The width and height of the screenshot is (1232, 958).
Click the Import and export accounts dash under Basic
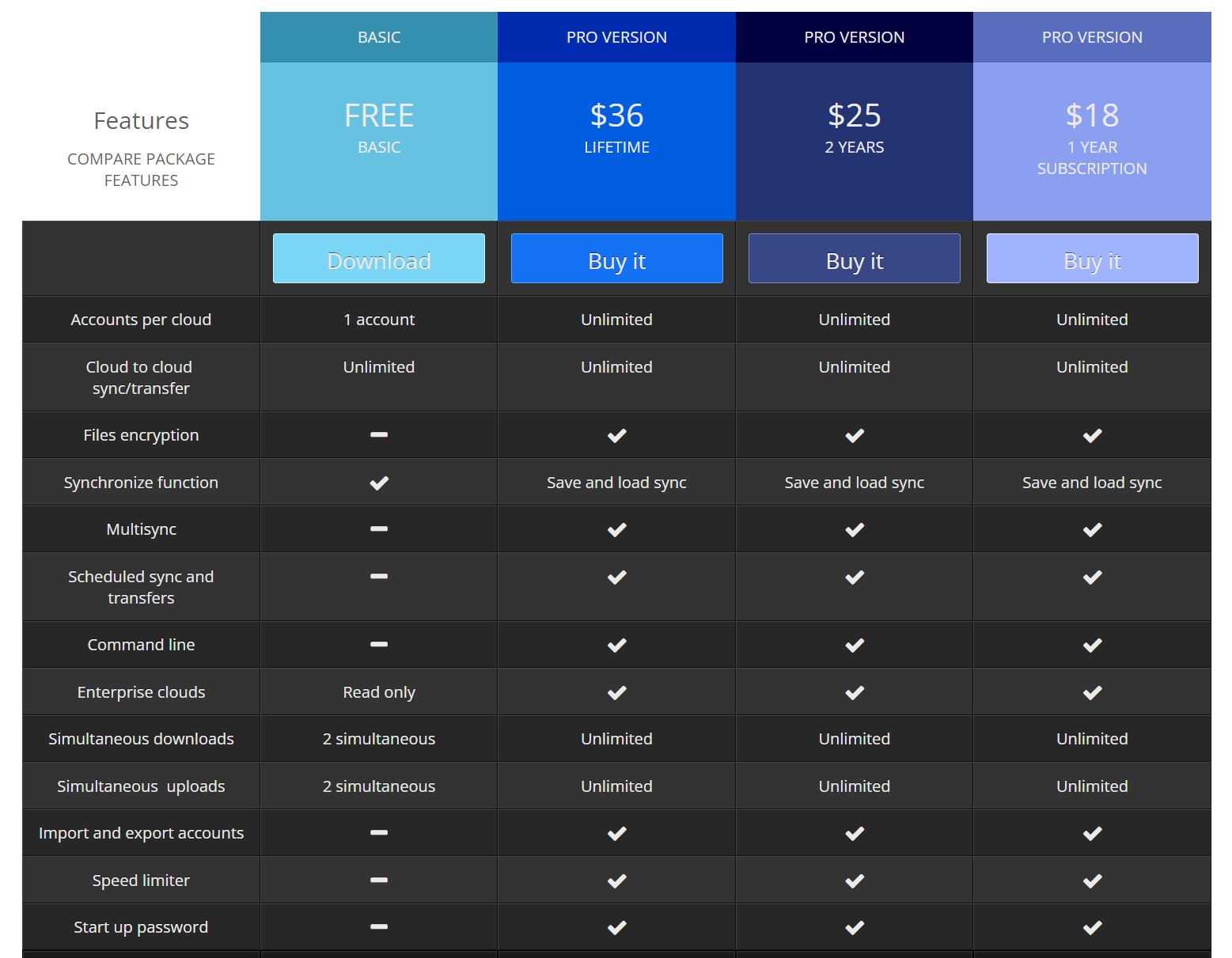(379, 832)
